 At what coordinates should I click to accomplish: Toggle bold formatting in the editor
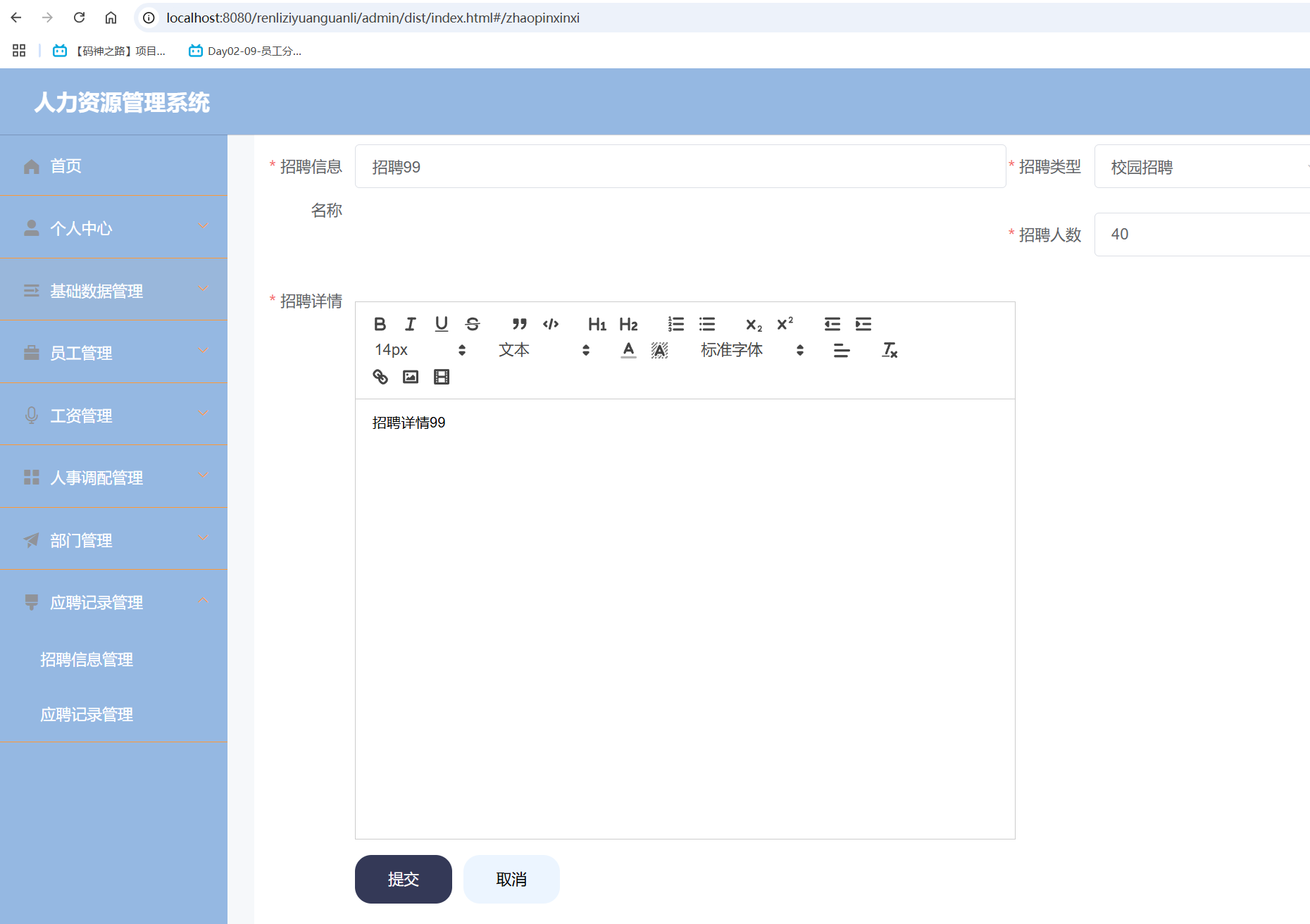pyautogui.click(x=380, y=324)
